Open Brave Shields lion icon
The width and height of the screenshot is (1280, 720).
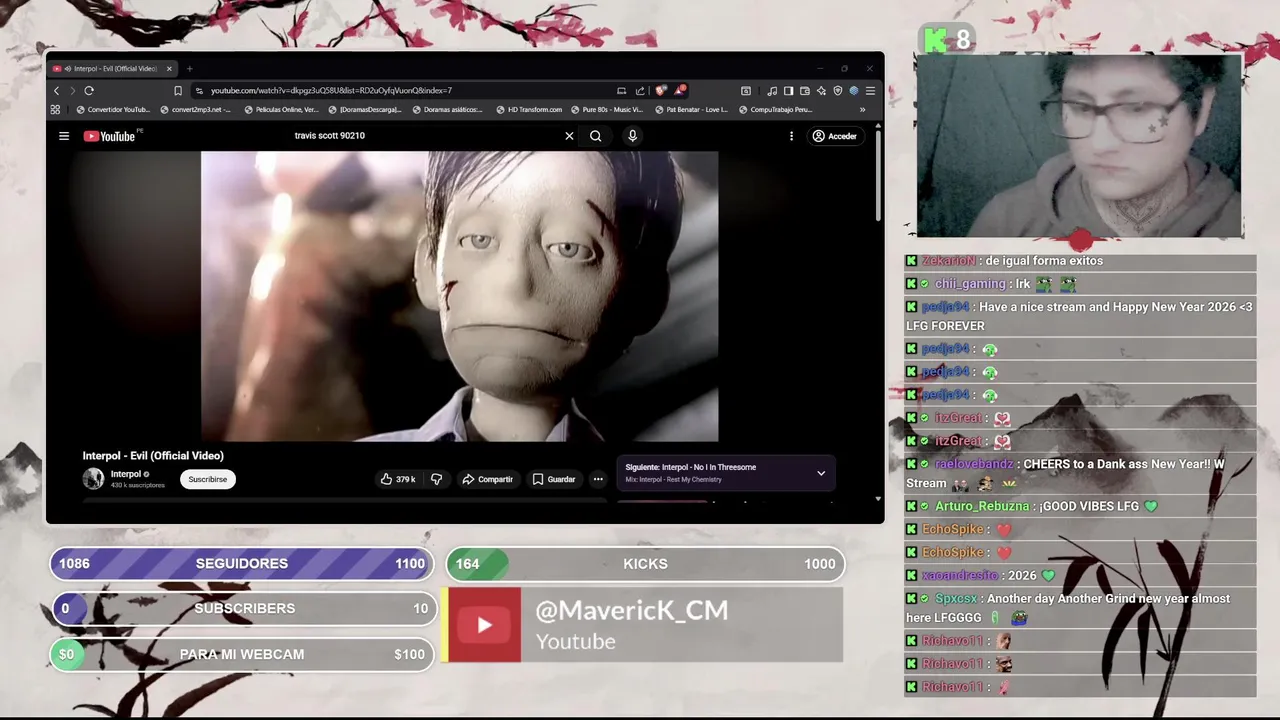coord(660,90)
